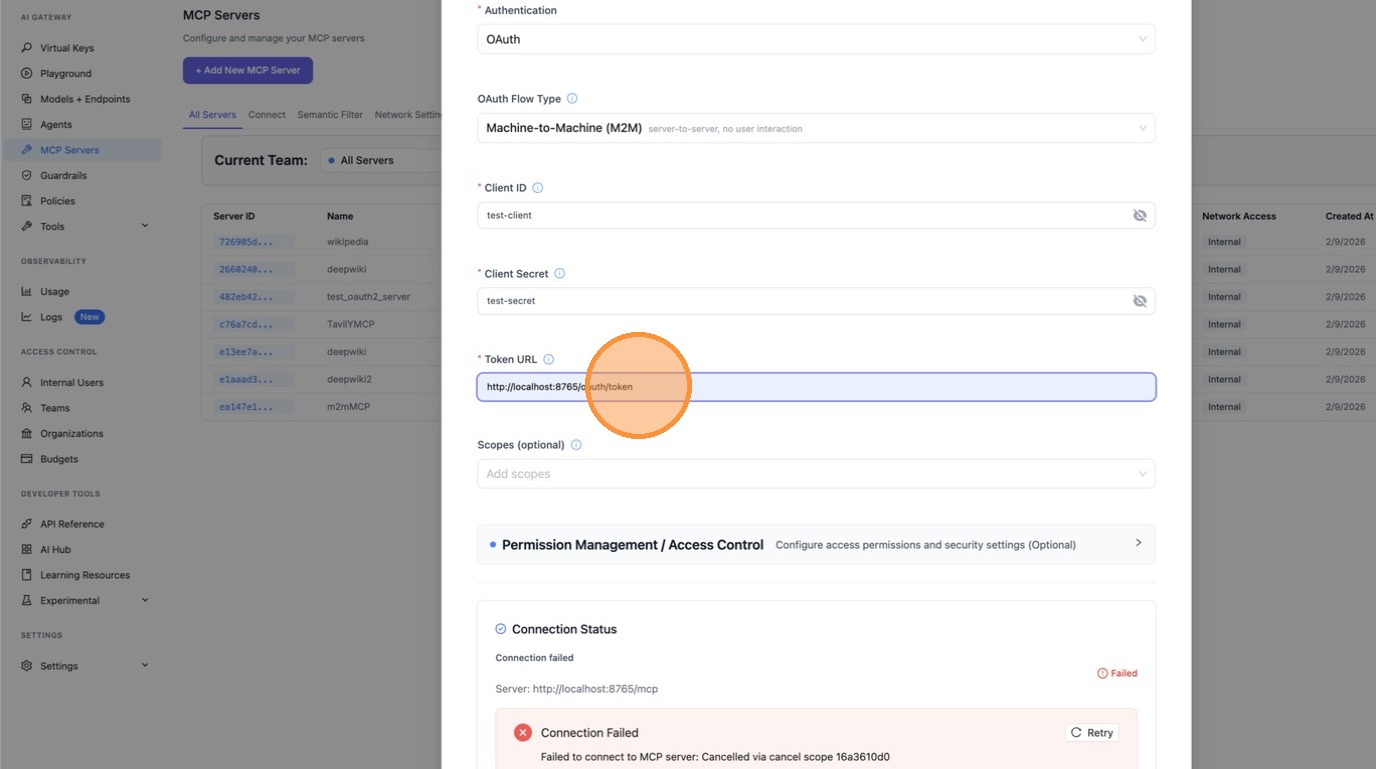Open Virtual Keys via its key icon

point(27,48)
